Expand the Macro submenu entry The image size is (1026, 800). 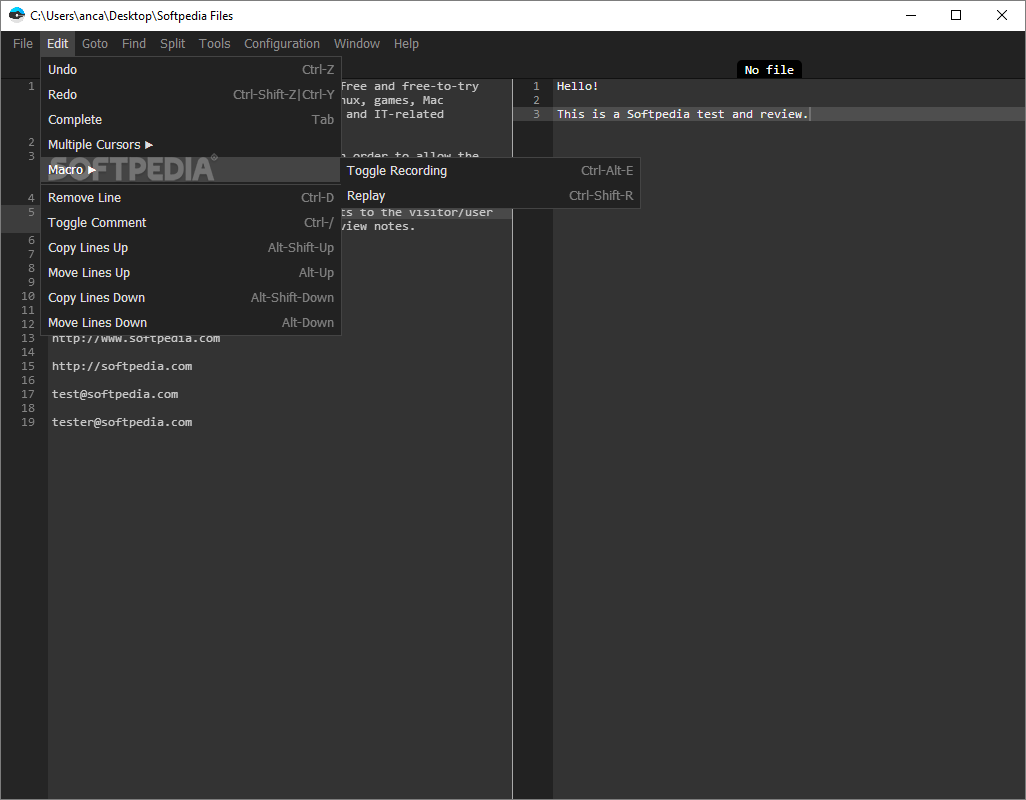[x=190, y=169]
